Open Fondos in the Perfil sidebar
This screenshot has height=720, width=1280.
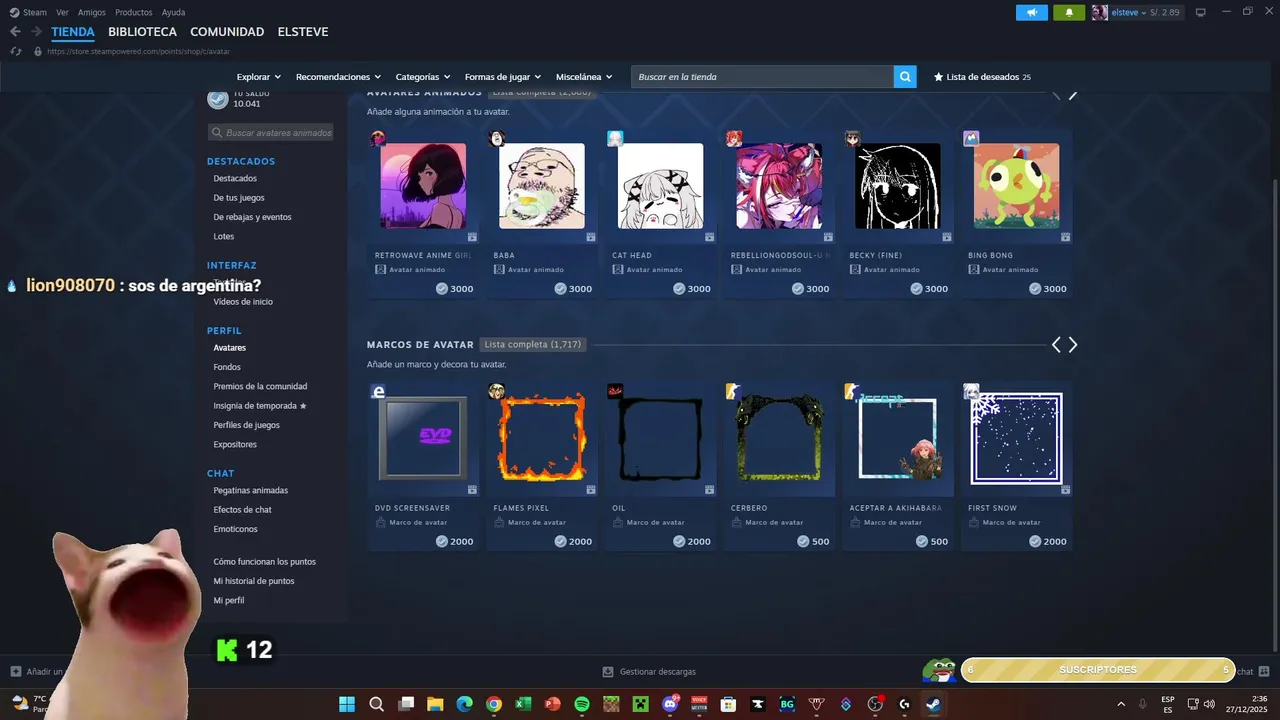227,367
